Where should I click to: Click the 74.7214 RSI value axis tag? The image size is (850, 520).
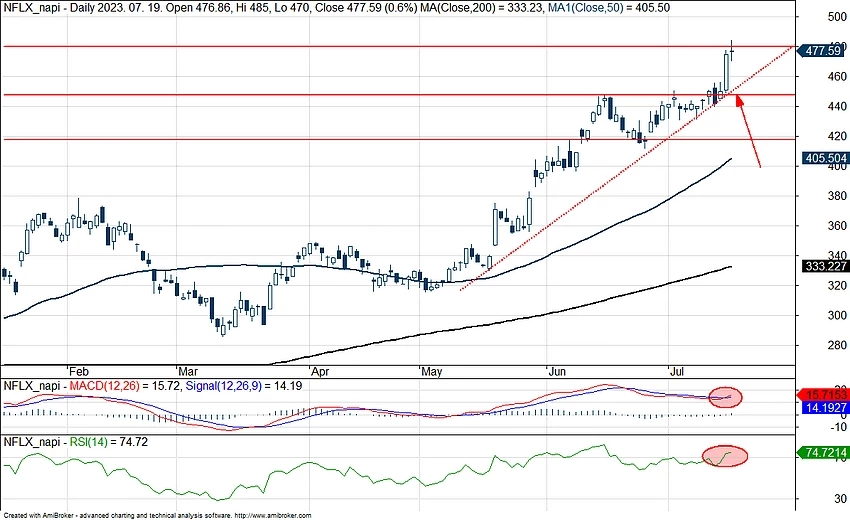coord(824,453)
